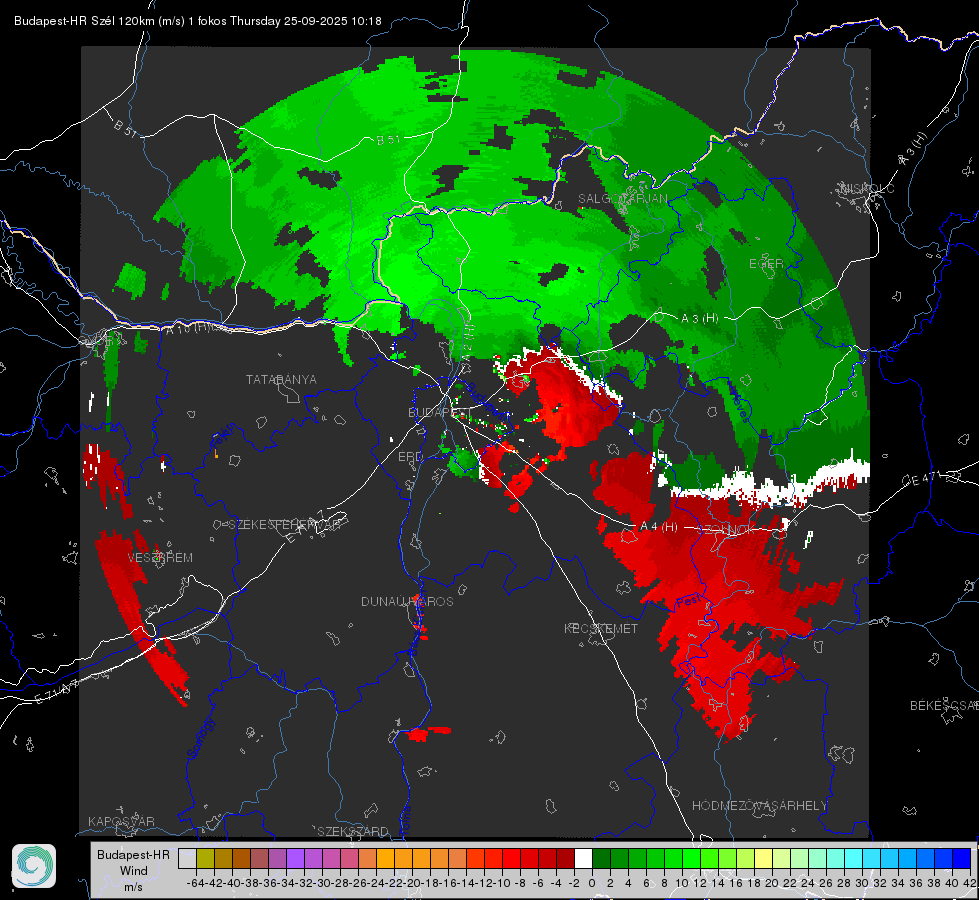This screenshot has width=979, height=900.
Task: Select the VESZPRÉM city label
Action: pyautogui.click(x=160, y=557)
